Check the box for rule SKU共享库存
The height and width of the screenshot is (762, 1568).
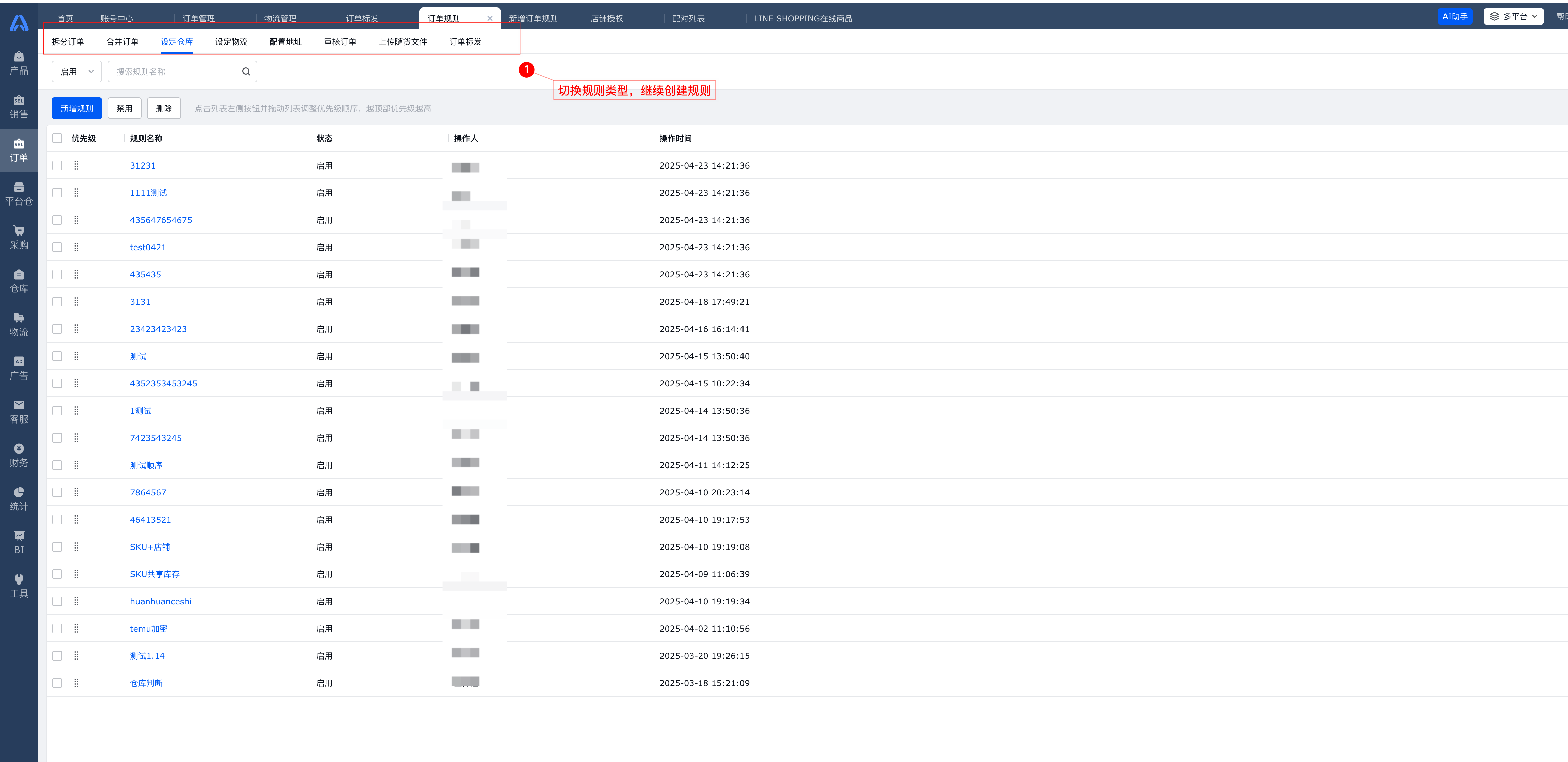tap(57, 574)
